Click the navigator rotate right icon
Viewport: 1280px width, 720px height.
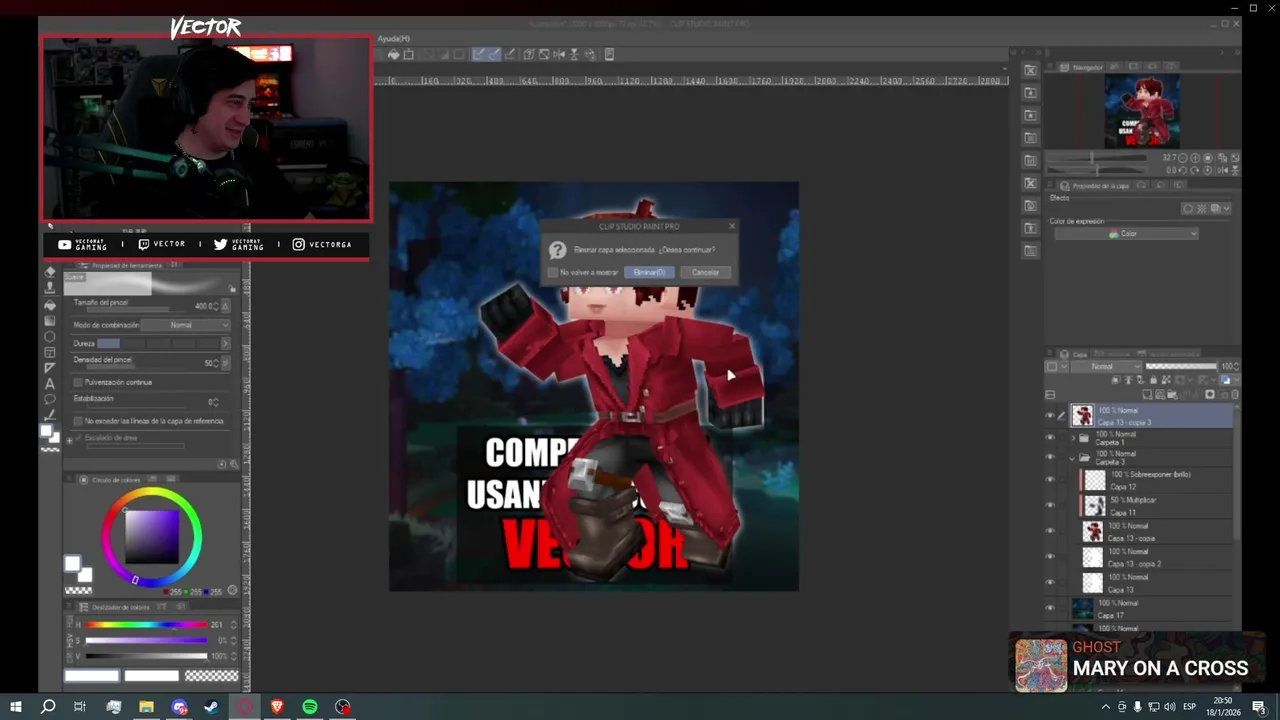1195,170
